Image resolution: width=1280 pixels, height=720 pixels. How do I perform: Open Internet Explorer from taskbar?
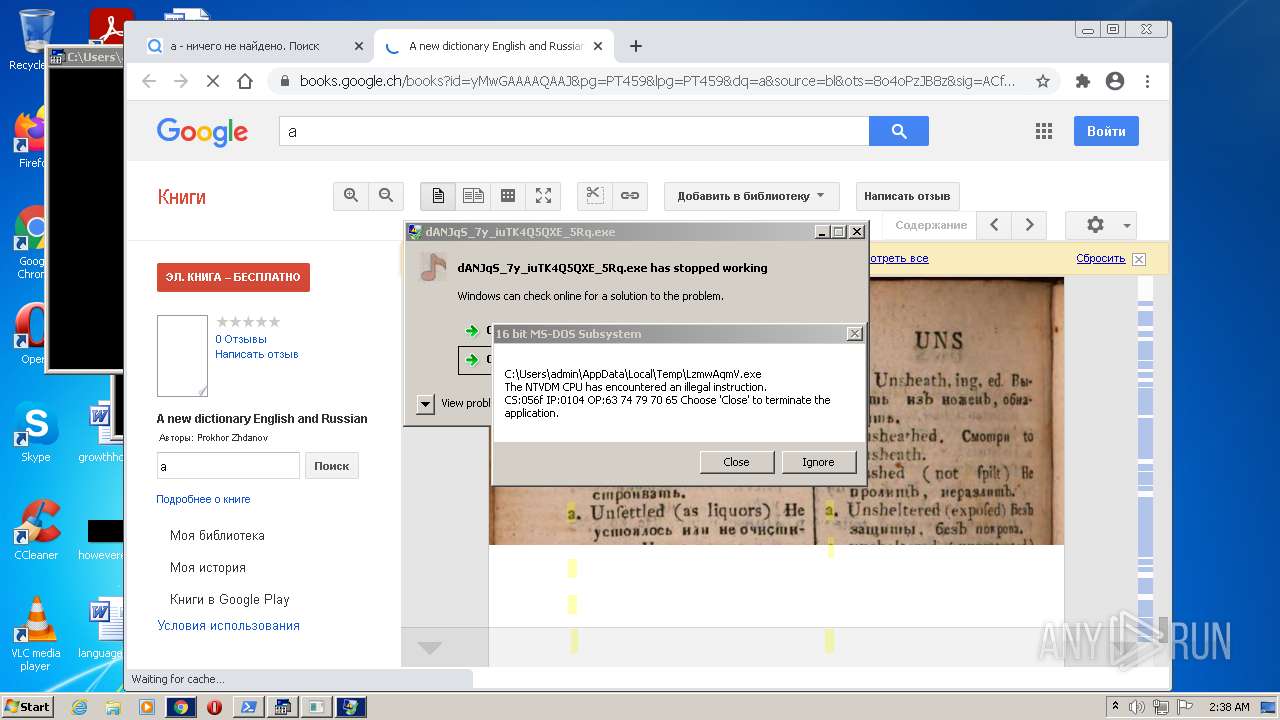pos(79,707)
